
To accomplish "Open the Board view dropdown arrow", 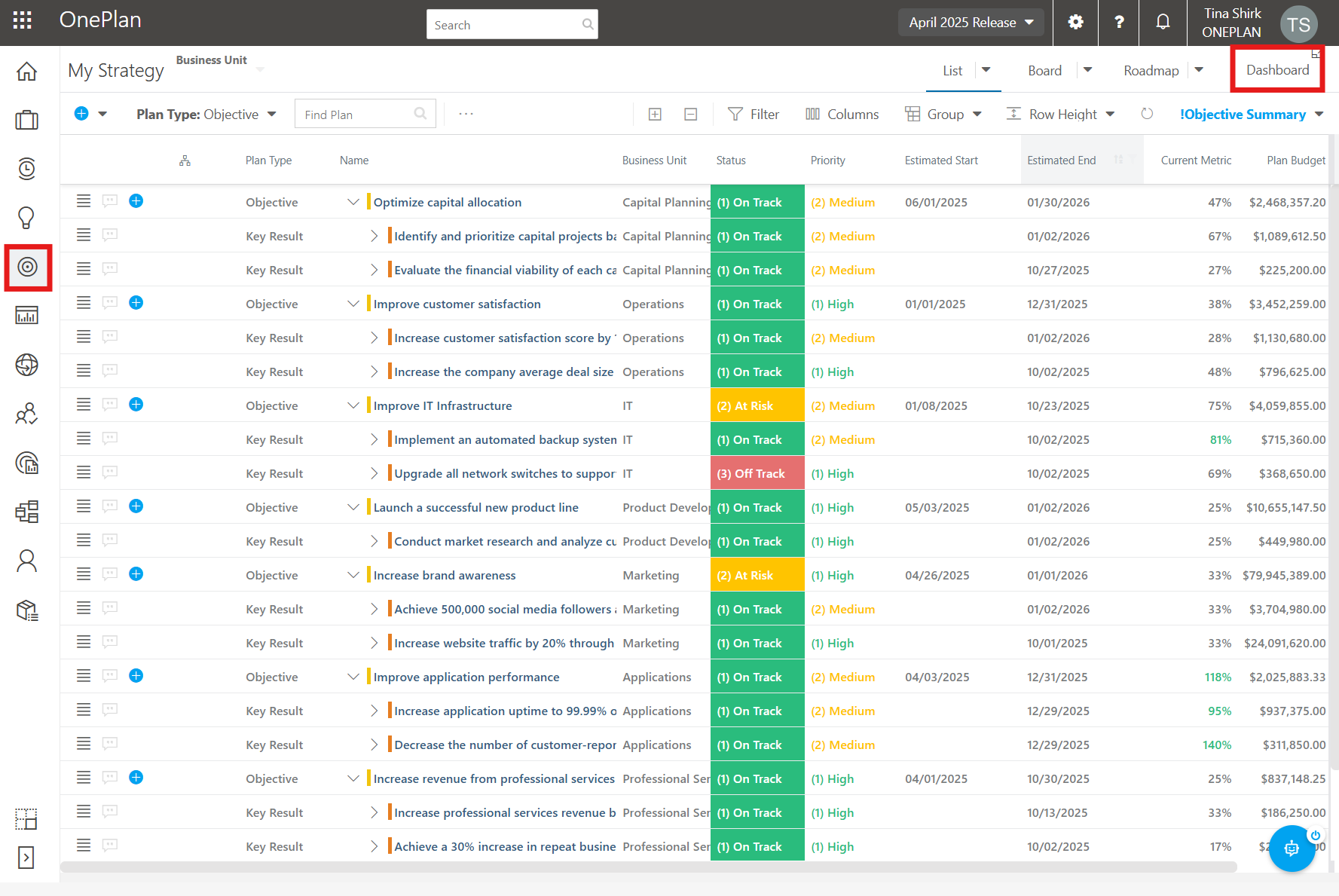I will coord(1087,69).
